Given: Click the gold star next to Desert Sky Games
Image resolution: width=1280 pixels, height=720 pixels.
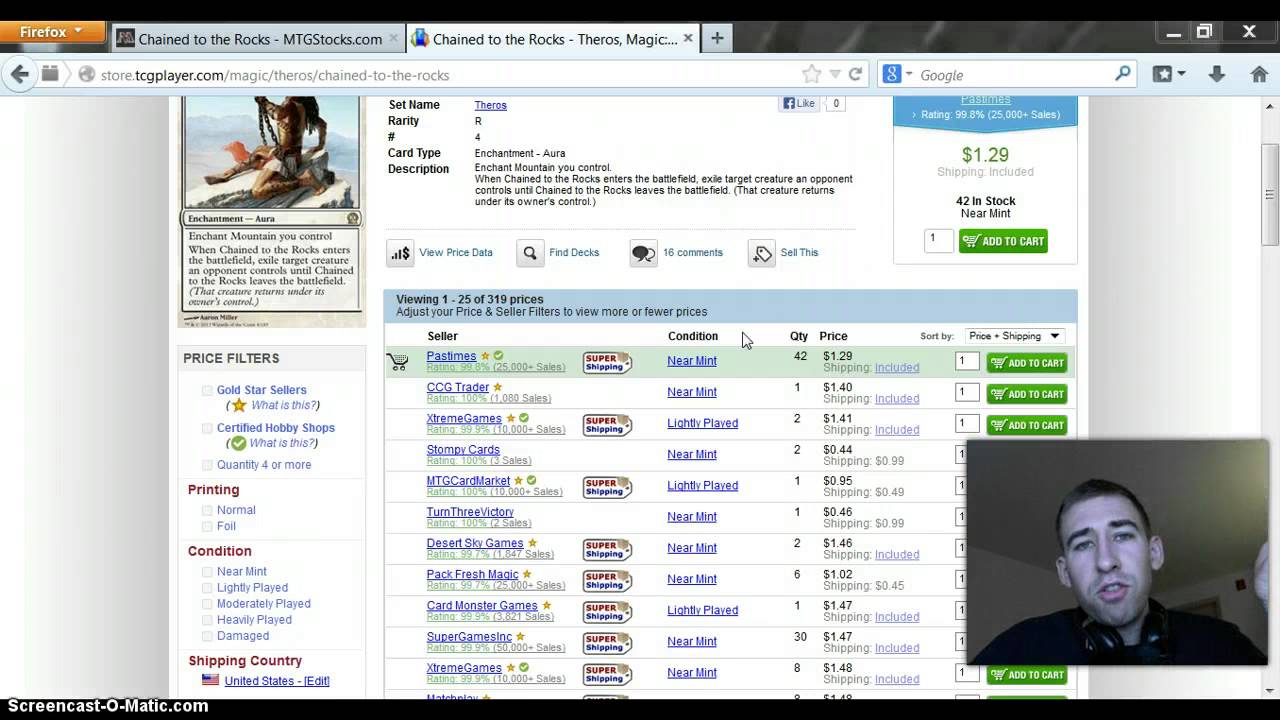Looking at the screenshot, I should pos(532,543).
